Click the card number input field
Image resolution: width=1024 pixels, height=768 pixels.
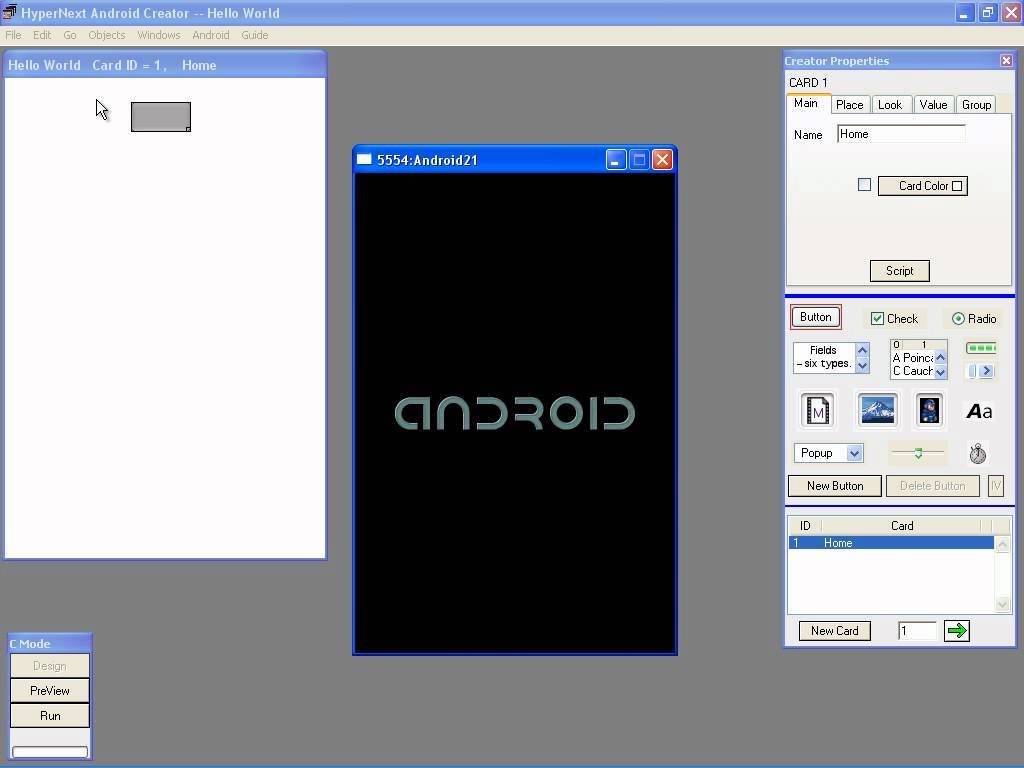(917, 631)
